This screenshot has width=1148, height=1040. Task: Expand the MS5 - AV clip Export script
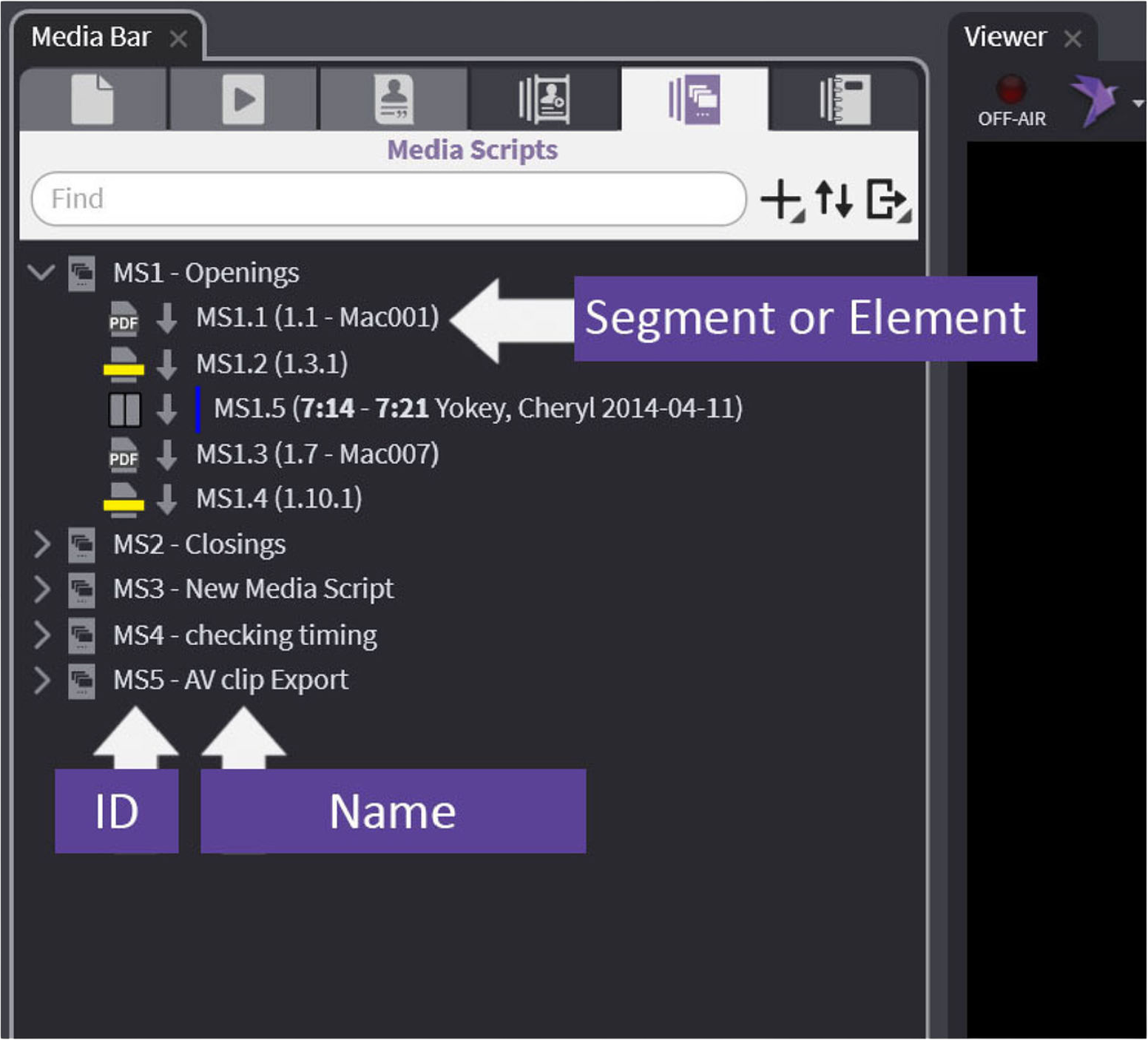coord(41,681)
